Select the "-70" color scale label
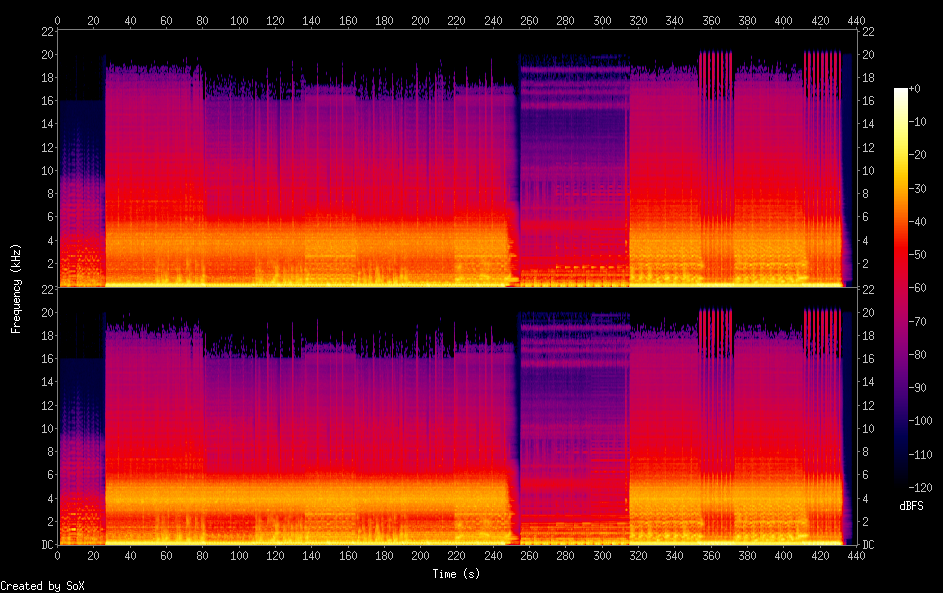The height and width of the screenshot is (593, 943). 918,321
